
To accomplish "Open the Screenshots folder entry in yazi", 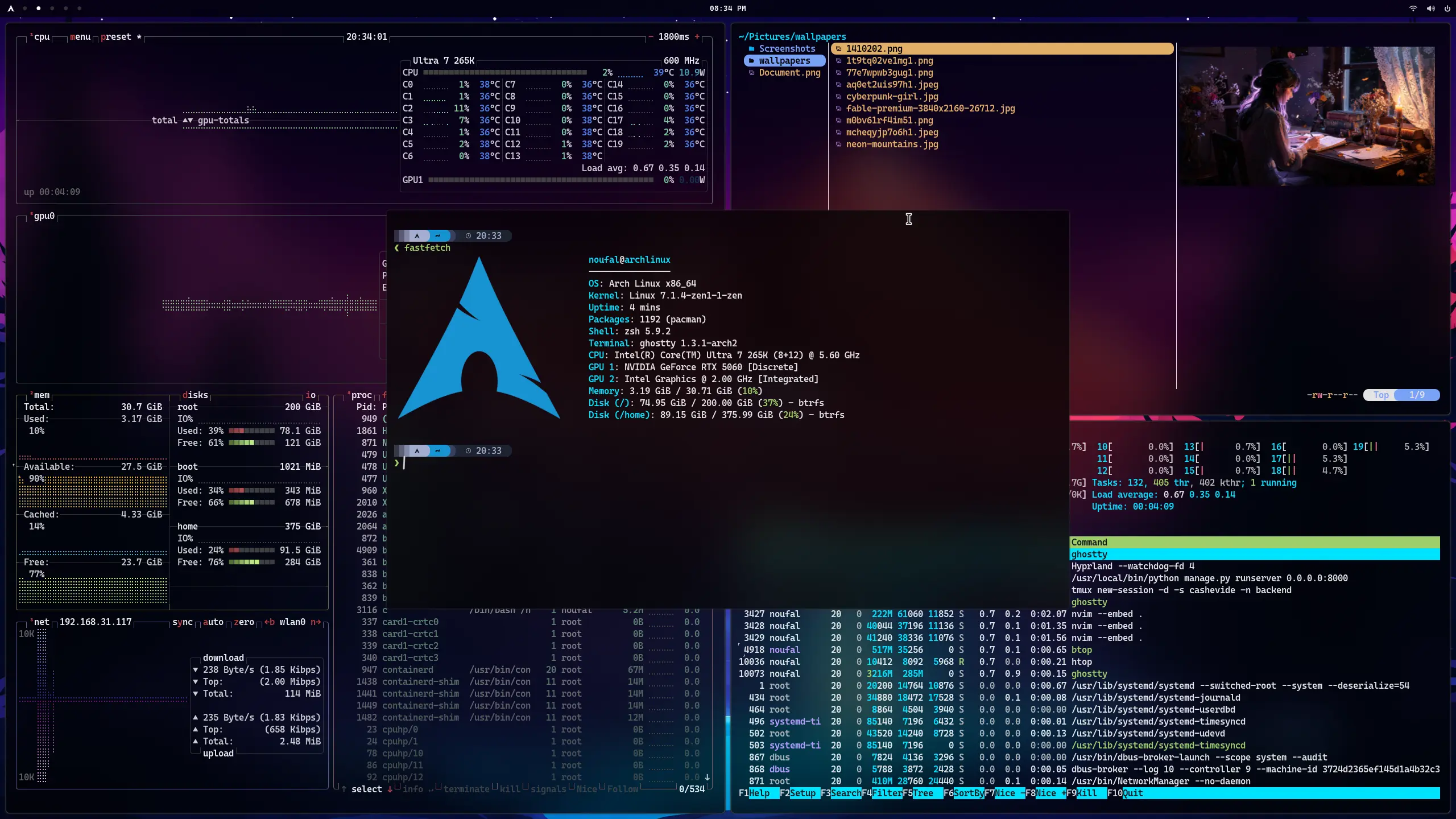I will pos(787,49).
